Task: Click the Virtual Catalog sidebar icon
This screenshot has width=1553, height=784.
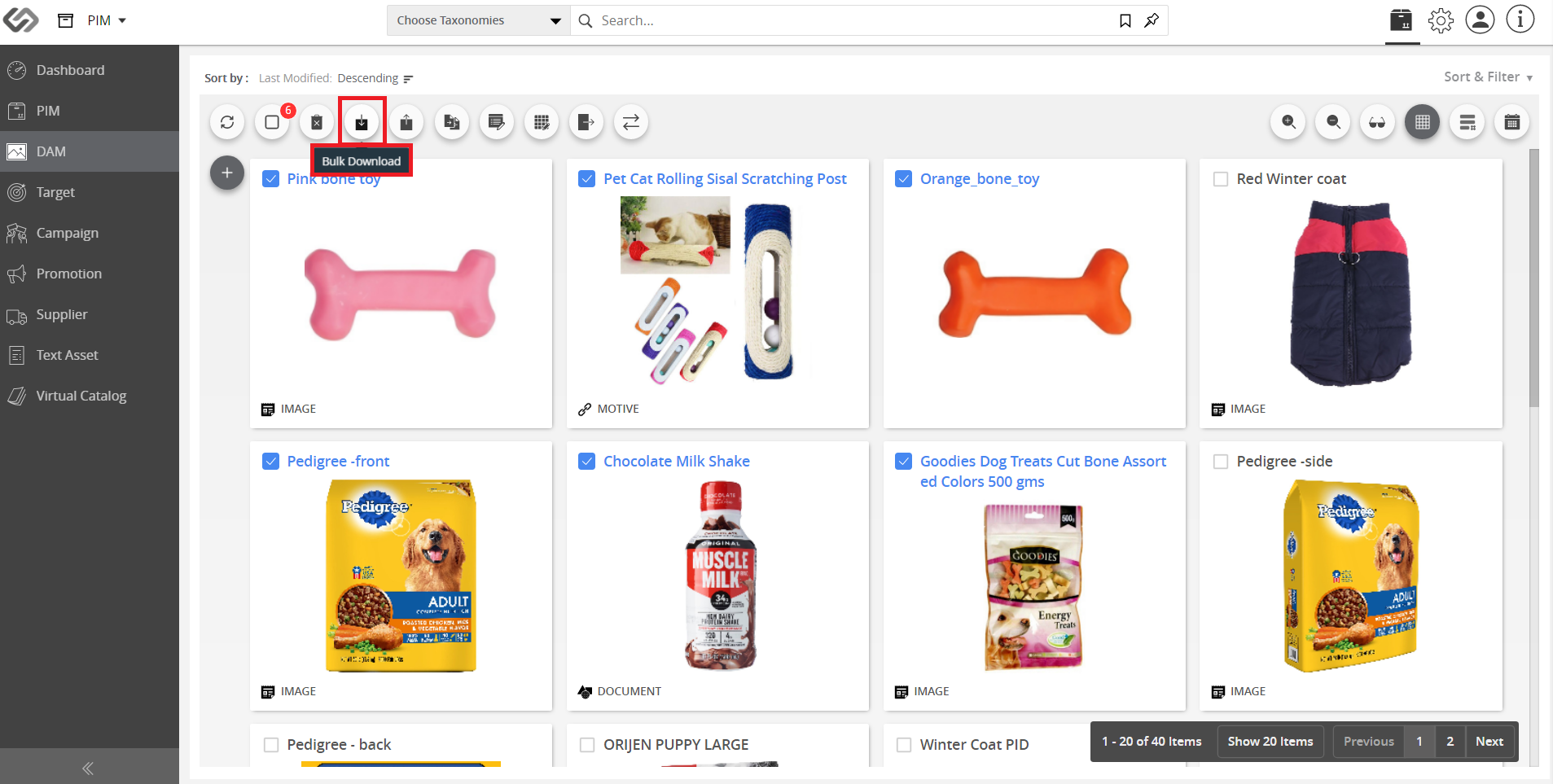Action: tap(16, 396)
